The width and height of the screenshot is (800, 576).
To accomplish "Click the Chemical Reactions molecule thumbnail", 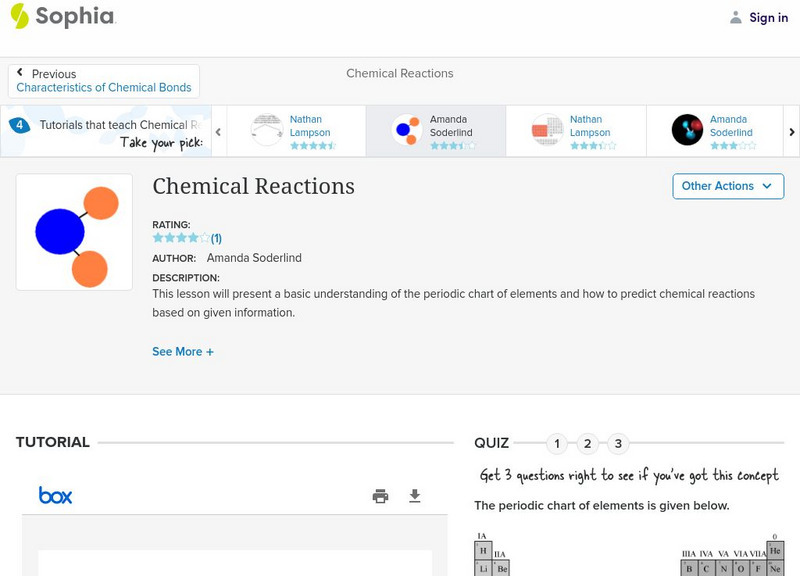I will (74, 232).
